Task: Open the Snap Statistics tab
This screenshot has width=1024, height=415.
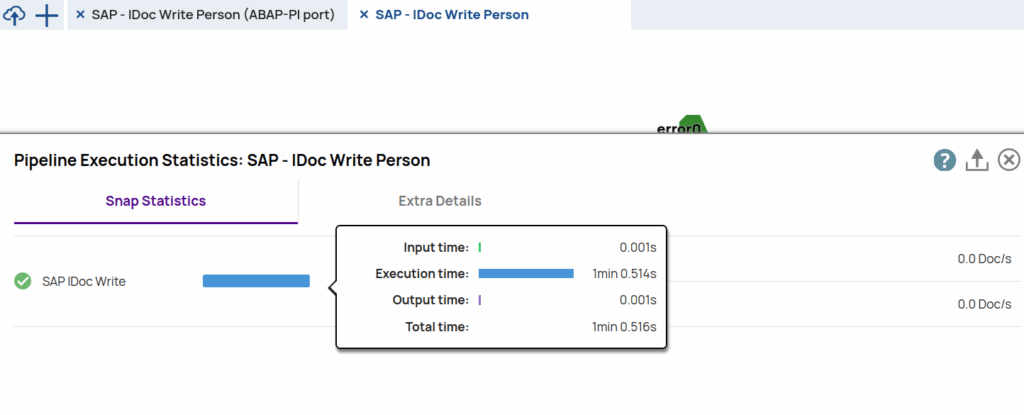Action: [x=155, y=201]
